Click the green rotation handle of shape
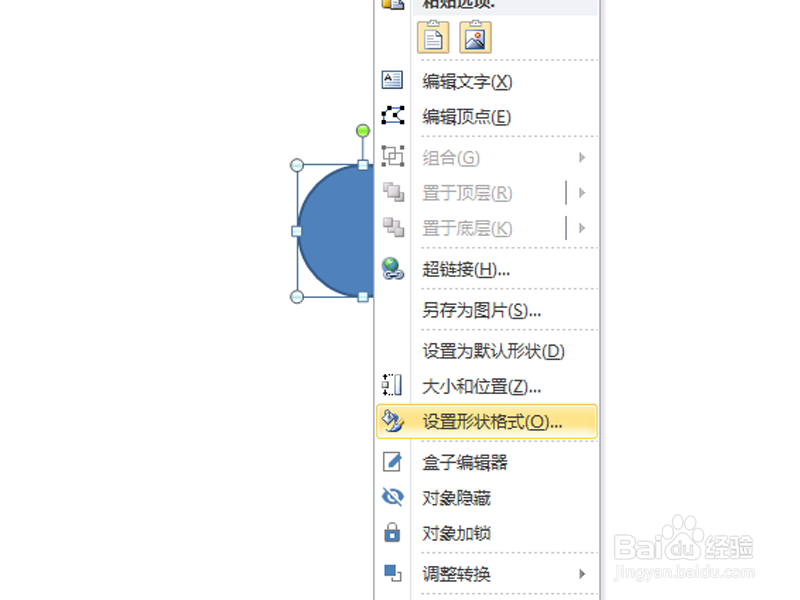 point(363,131)
